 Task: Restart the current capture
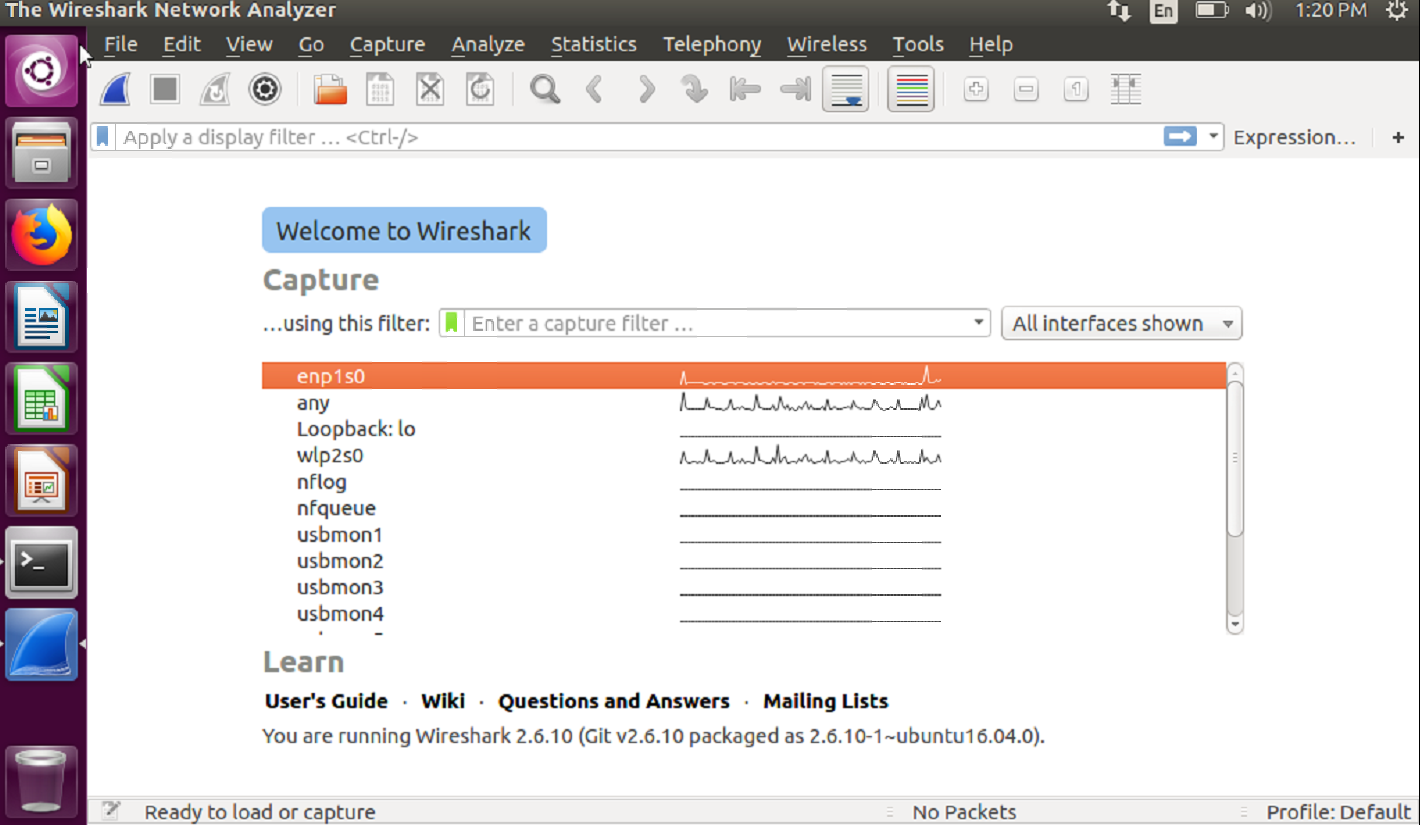click(x=215, y=90)
